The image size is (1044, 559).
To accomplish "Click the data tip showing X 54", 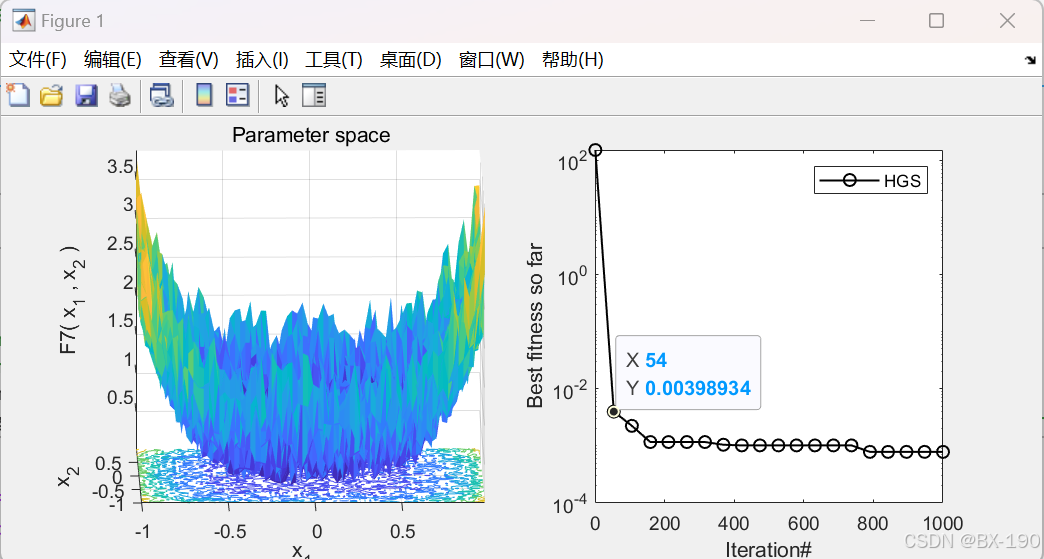I will pyautogui.click(x=688, y=373).
